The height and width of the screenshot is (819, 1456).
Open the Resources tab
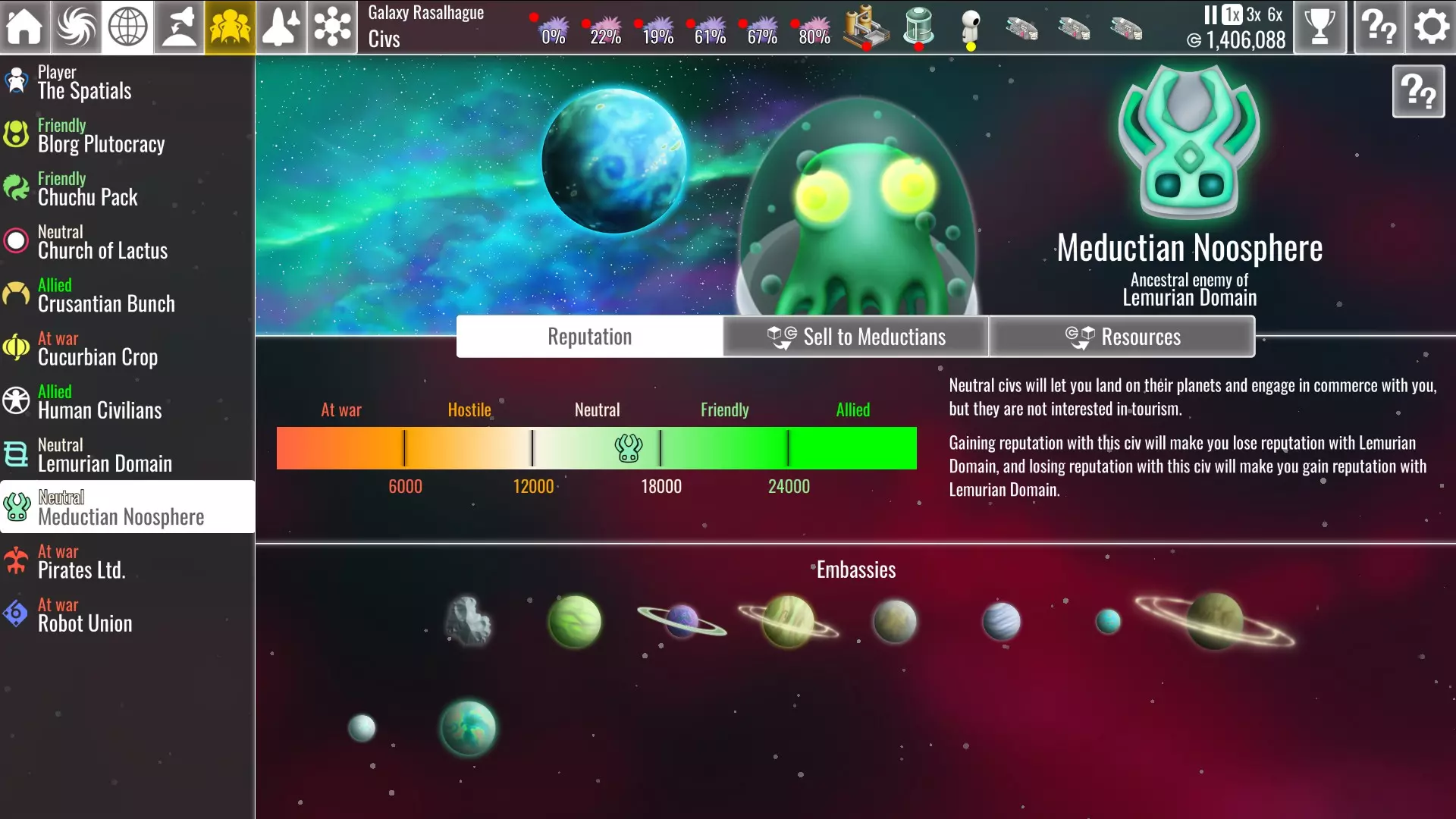point(1122,337)
